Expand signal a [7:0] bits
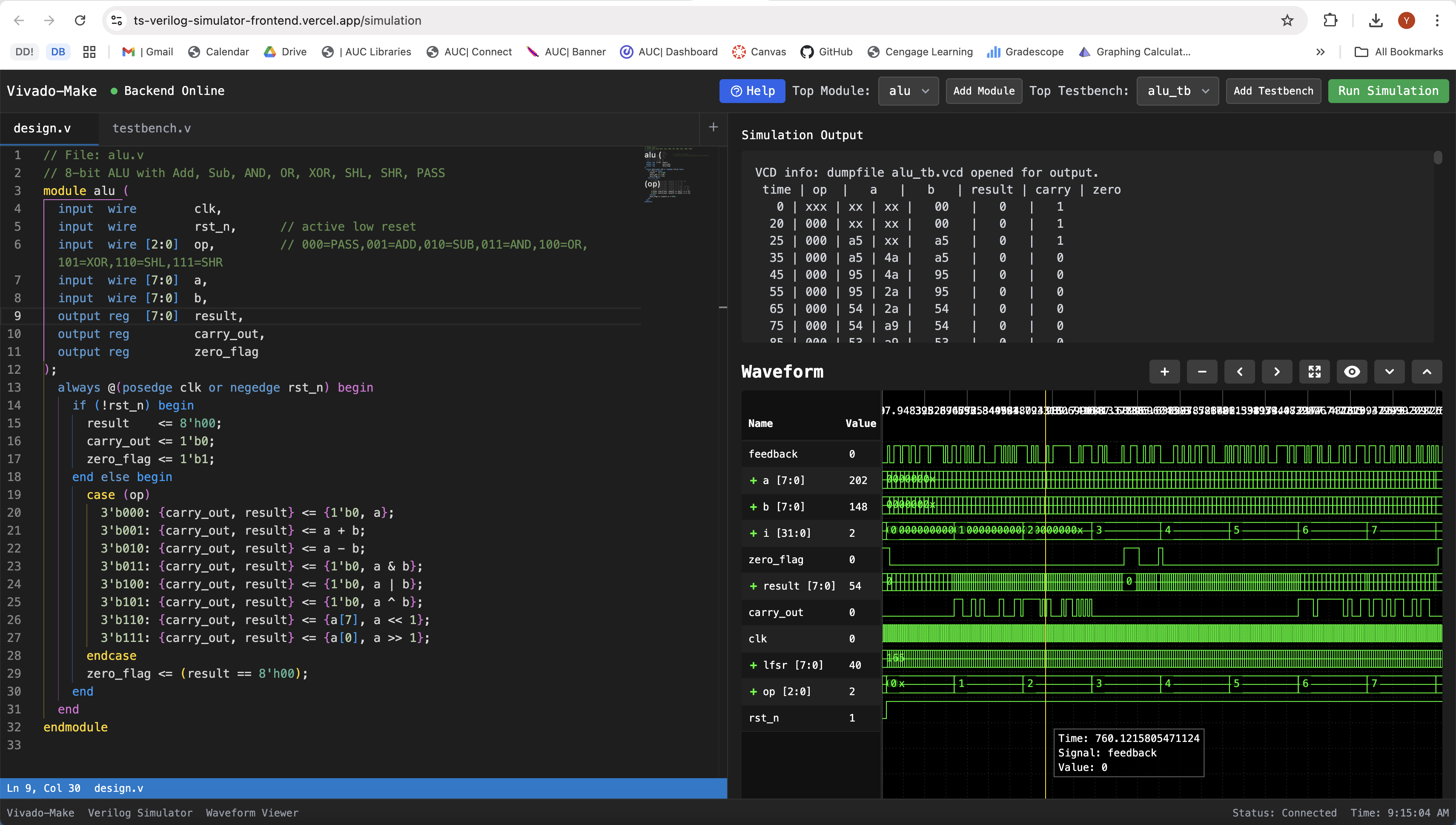This screenshot has height=825, width=1456. pos(753,481)
